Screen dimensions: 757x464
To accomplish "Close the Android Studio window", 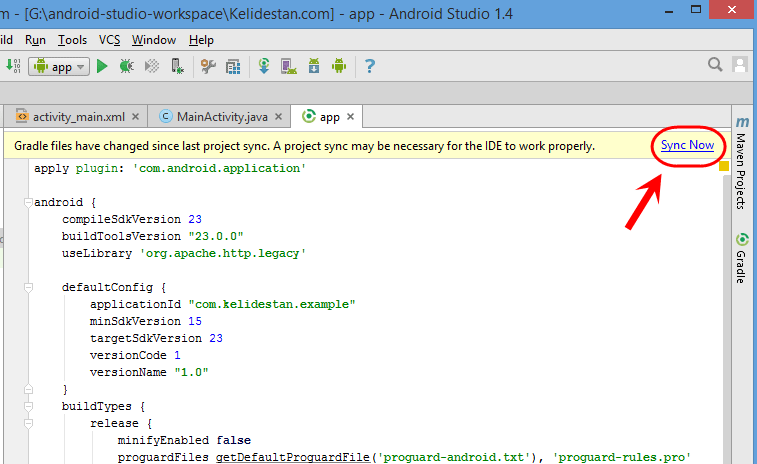I will point(732,10).
